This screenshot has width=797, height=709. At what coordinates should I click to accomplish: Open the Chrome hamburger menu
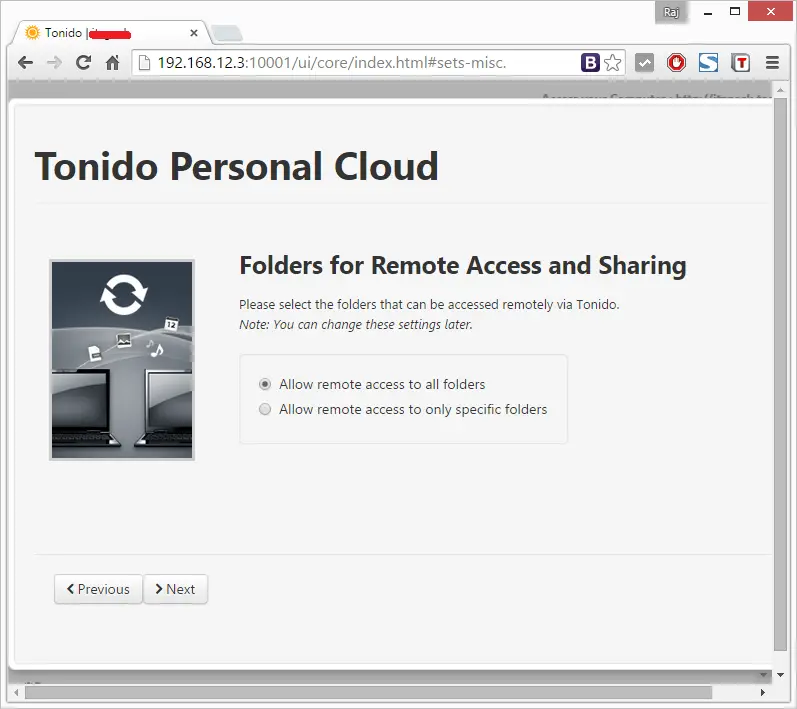(773, 63)
